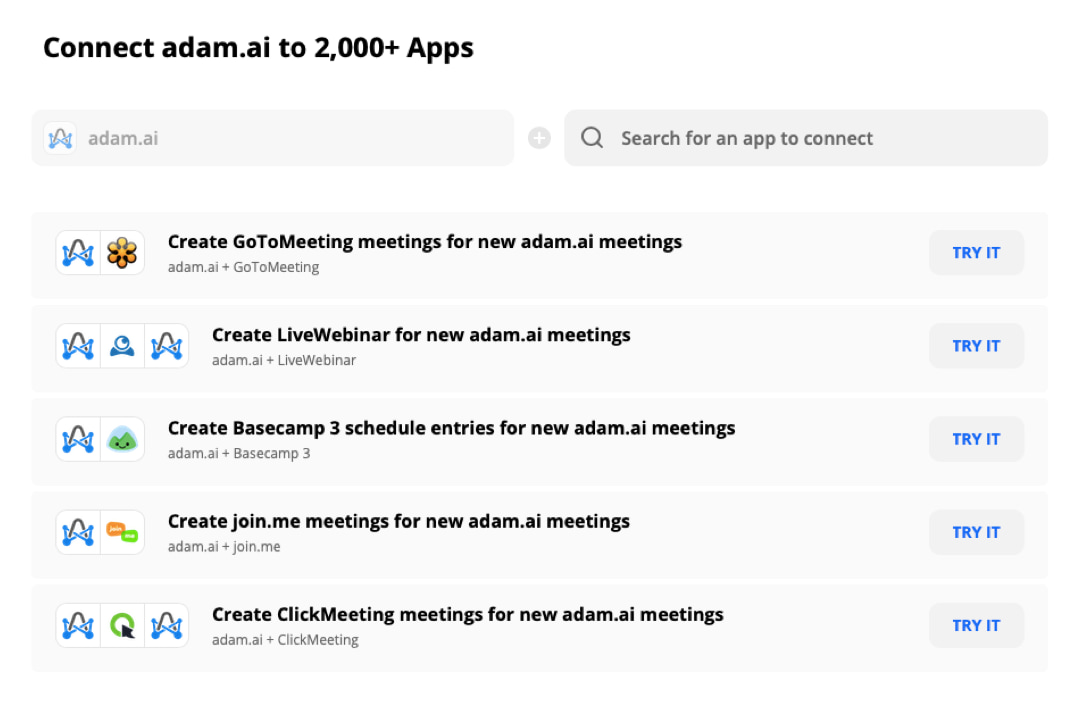Click the last adam.ai icon in LiveWebinar row

tap(167, 346)
